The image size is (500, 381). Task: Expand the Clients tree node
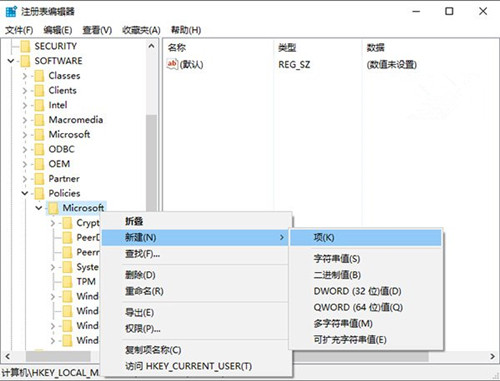[x=25, y=91]
